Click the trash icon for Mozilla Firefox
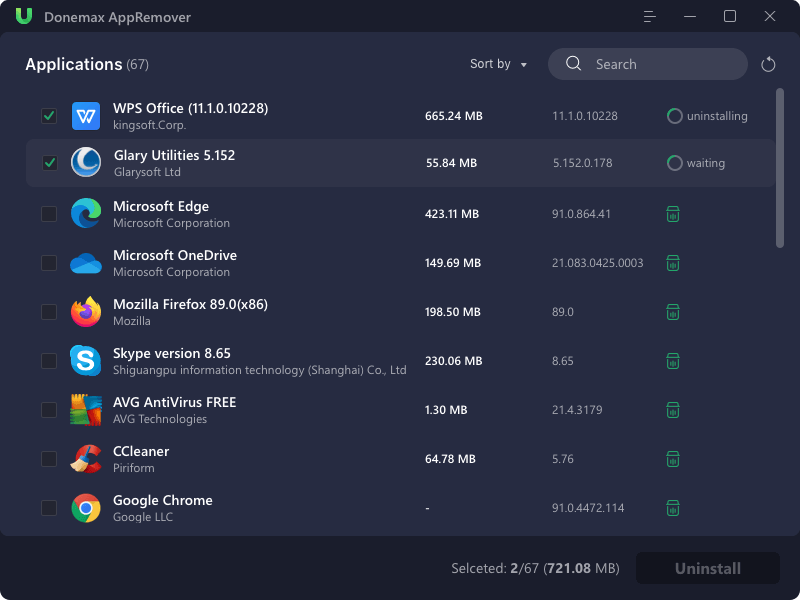 tap(674, 312)
